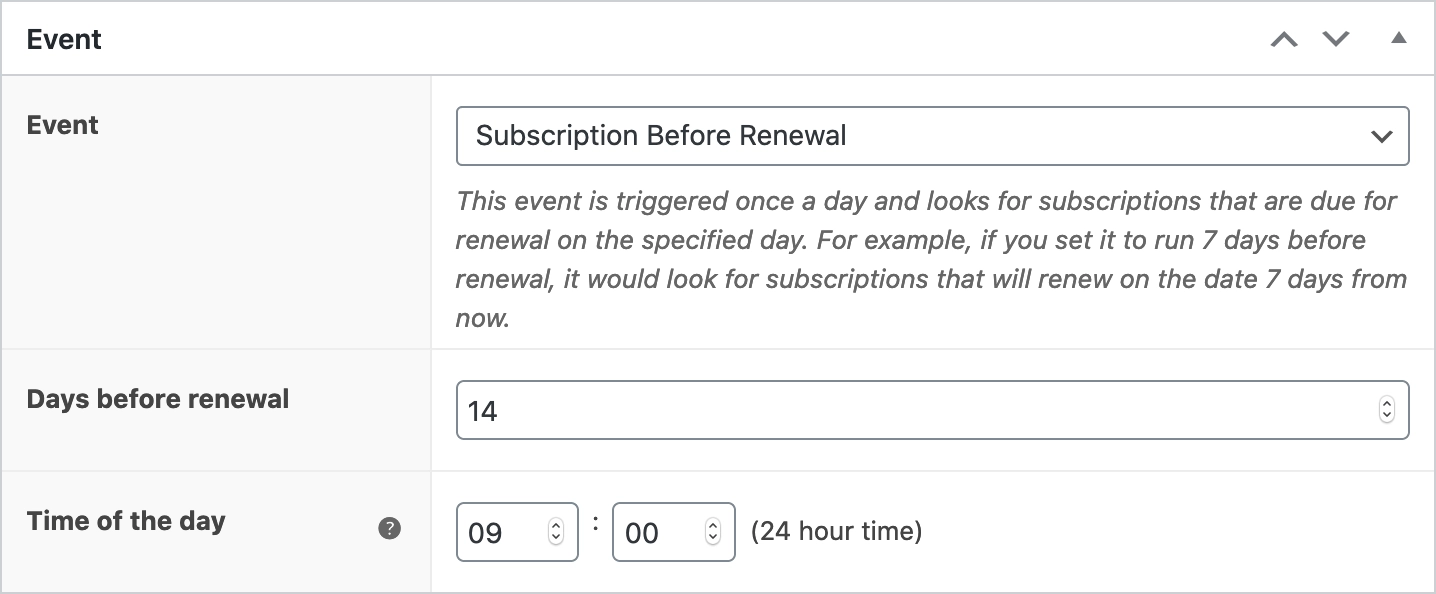Decrement the minutes stepper
Viewport: 1436px width, 594px height.
click(713, 538)
